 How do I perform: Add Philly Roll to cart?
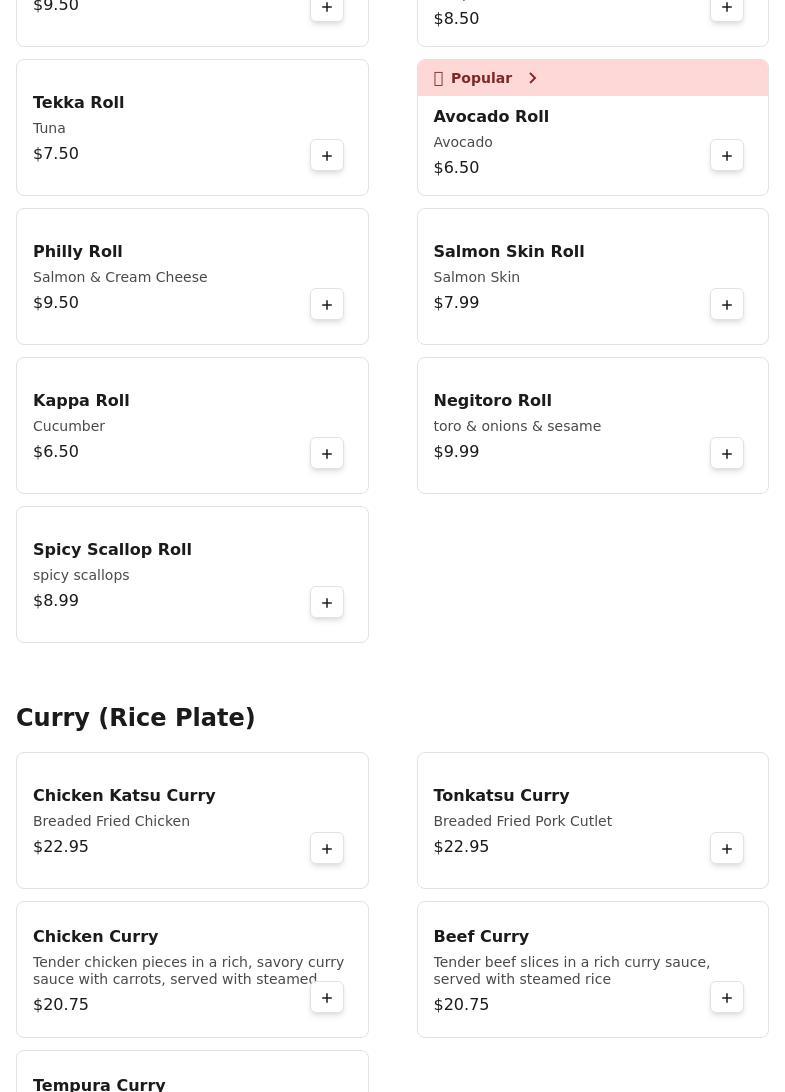tap(327, 305)
